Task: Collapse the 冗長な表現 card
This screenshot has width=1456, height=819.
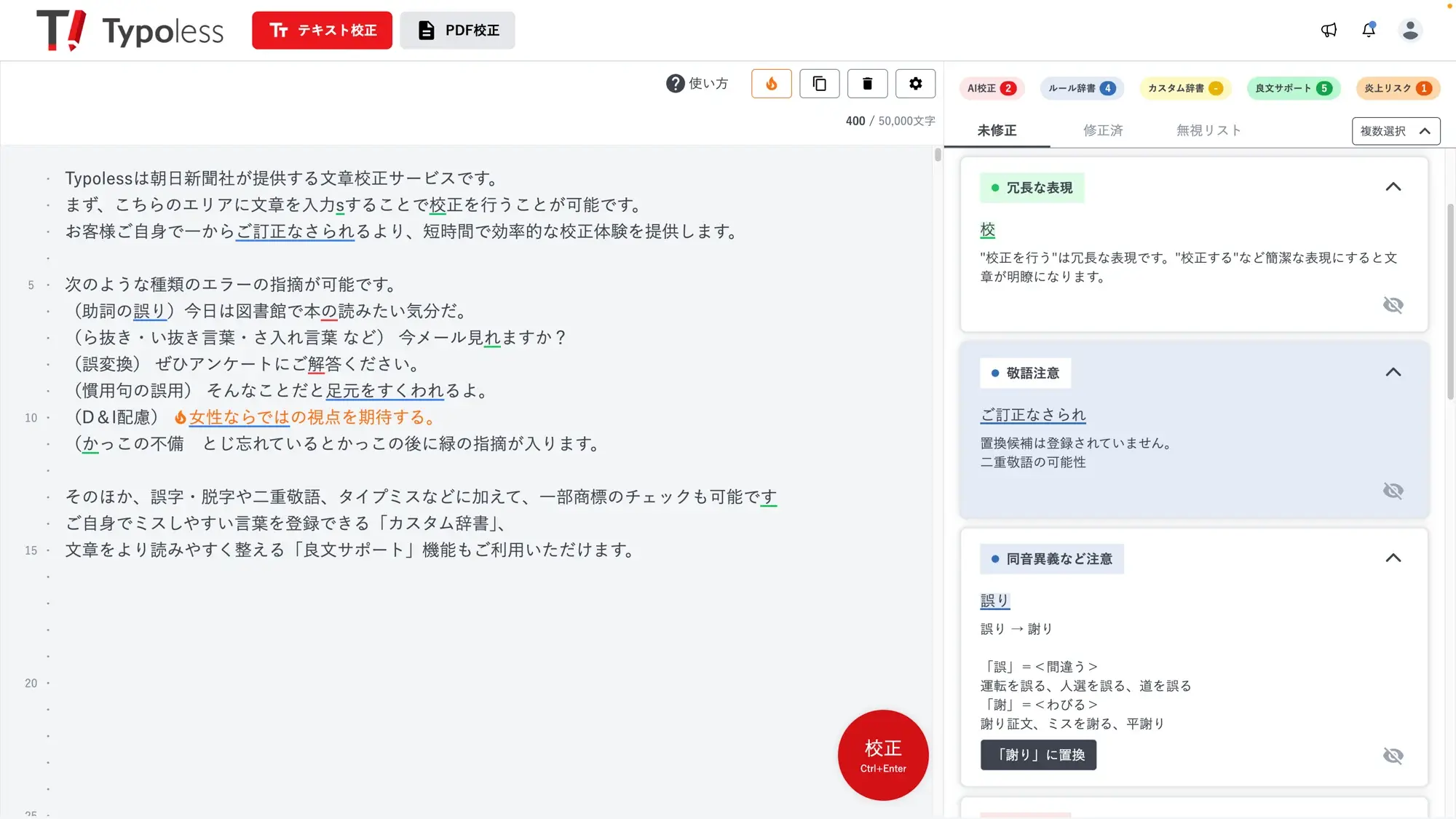Action: click(x=1393, y=187)
